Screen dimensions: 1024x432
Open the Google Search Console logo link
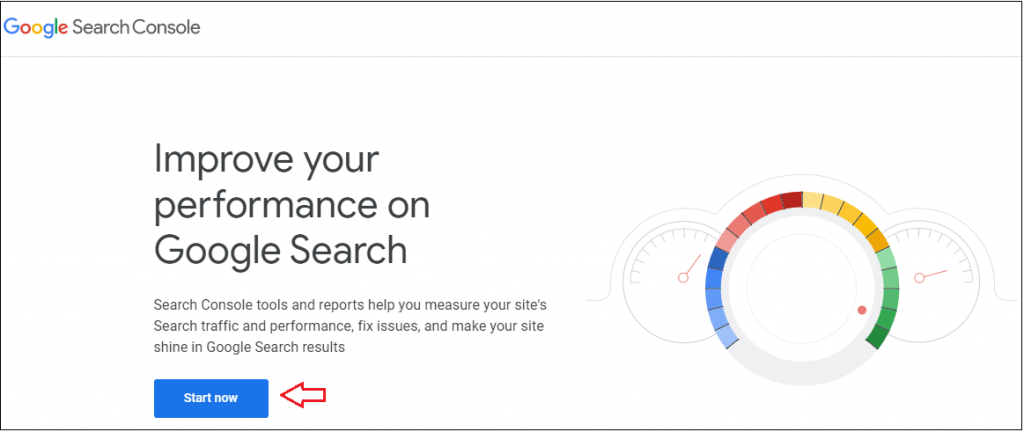pyautogui.click(x=102, y=27)
